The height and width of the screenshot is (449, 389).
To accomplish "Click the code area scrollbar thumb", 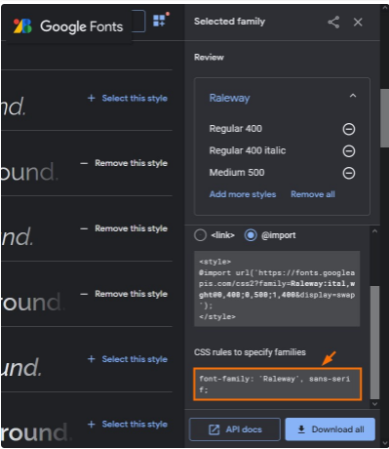I will tap(375, 342).
